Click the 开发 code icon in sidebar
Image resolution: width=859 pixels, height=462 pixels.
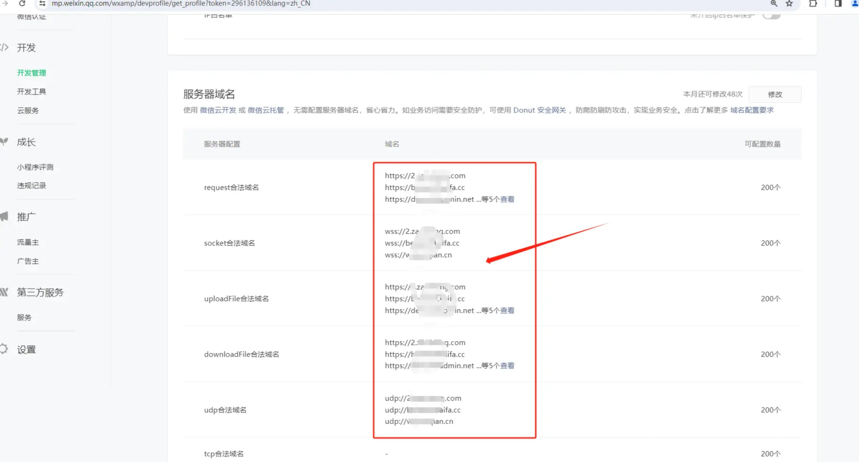coord(4,48)
